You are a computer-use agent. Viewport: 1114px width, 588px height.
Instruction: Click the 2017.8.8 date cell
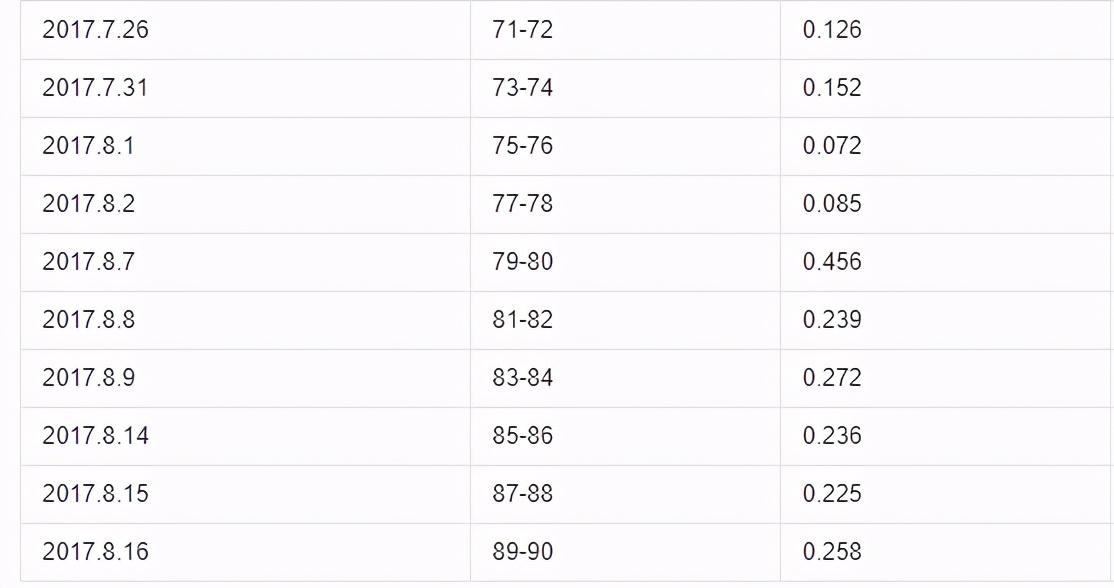coord(88,320)
